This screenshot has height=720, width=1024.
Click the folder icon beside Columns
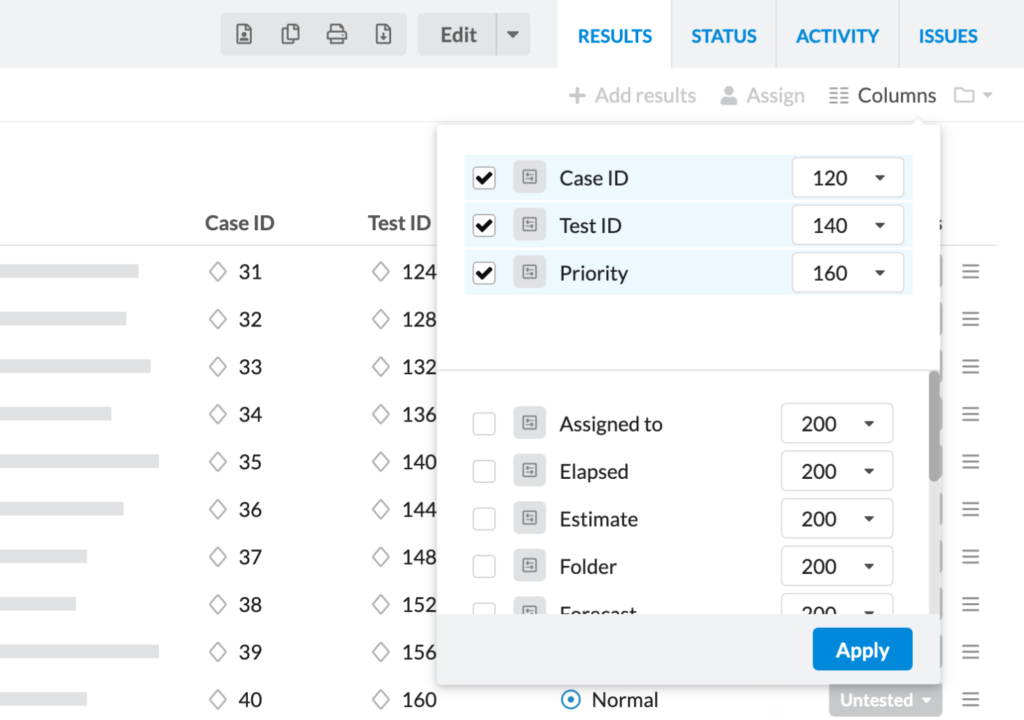[966, 94]
